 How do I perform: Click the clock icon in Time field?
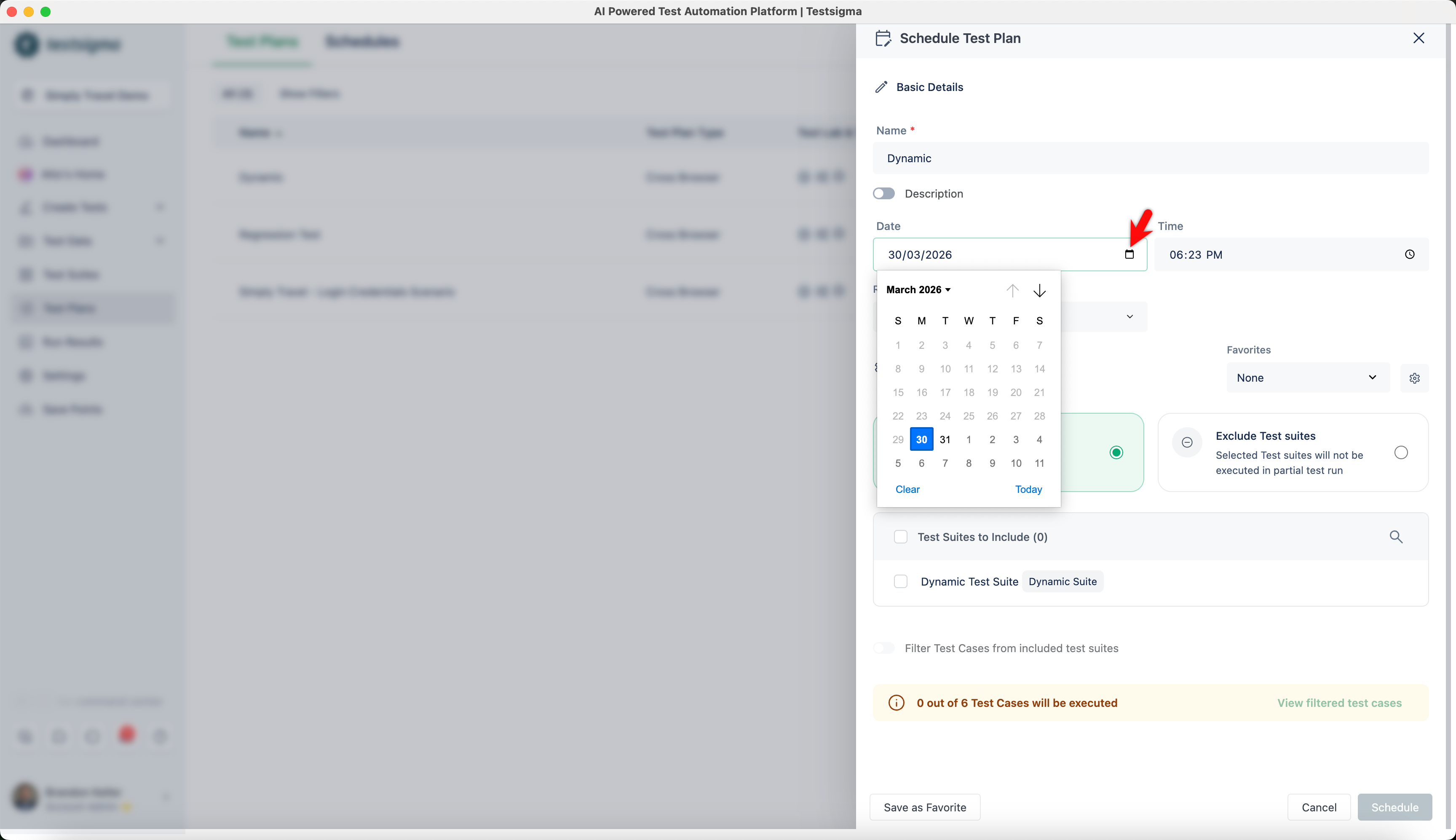coord(1409,254)
